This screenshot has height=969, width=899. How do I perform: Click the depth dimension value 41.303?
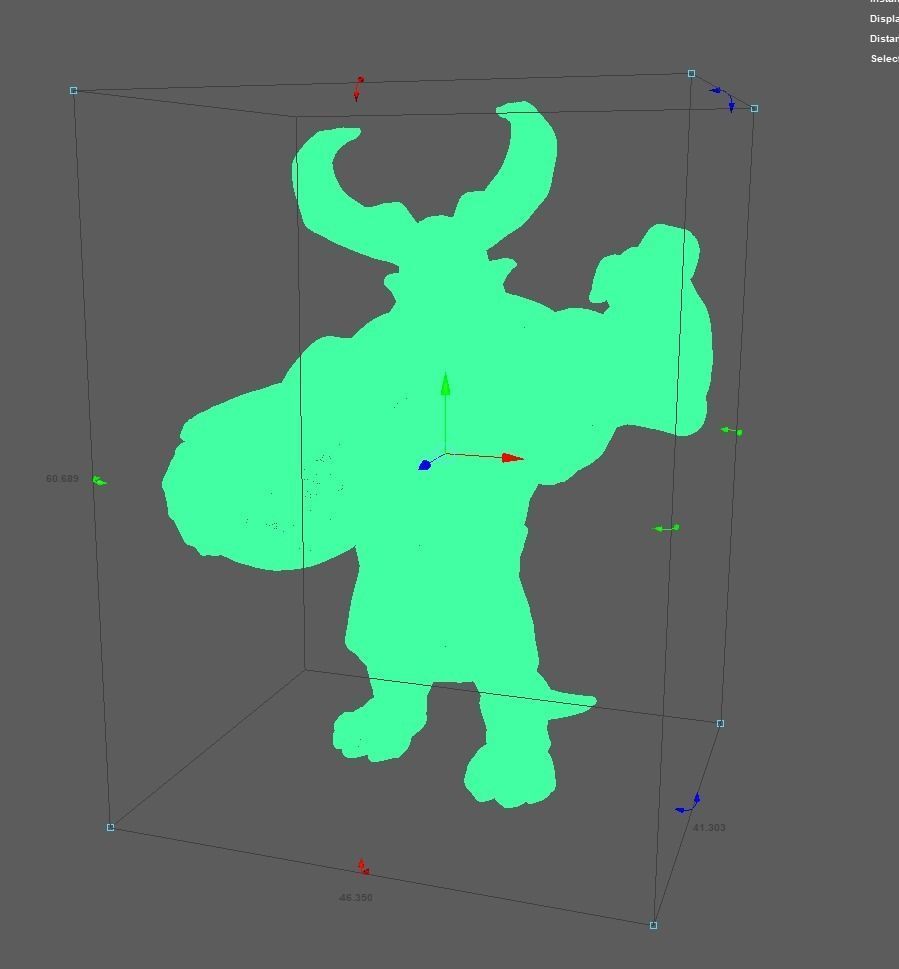pyautogui.click(x=709, y=827)
